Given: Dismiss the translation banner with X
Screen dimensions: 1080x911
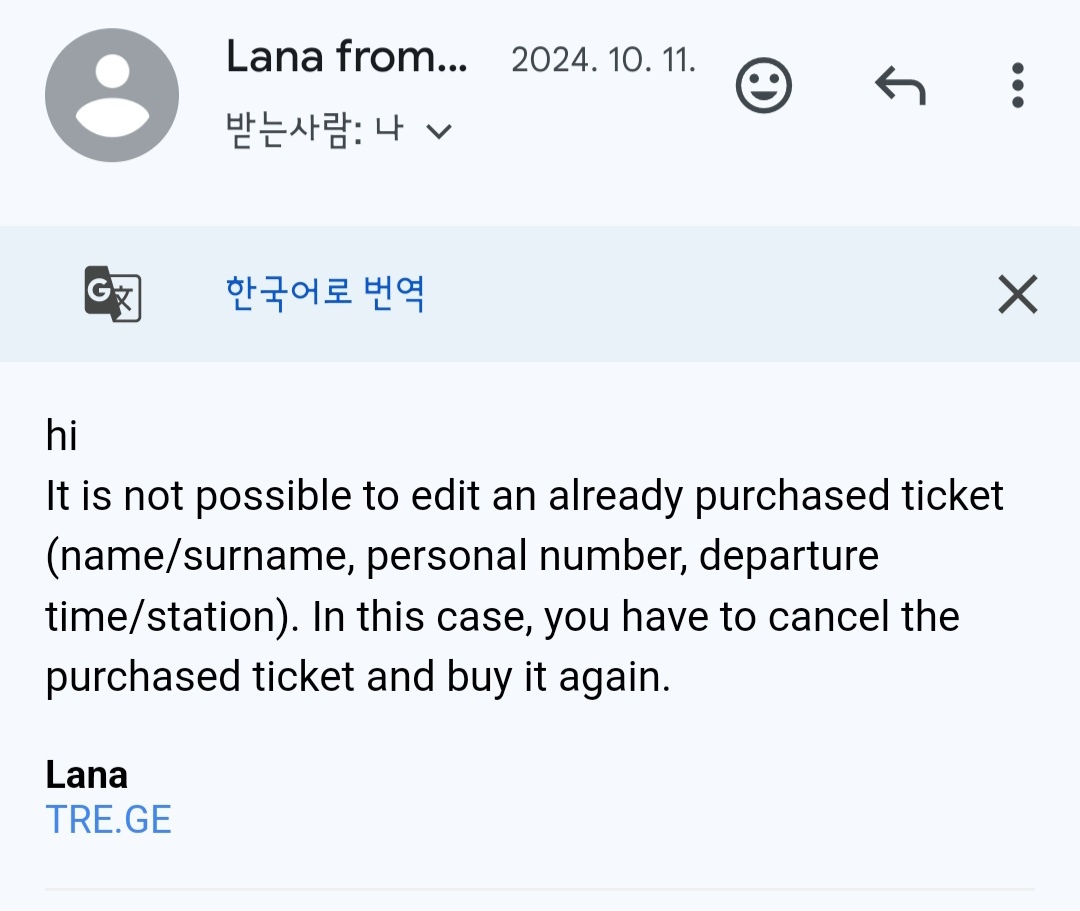Looking at the screenshot, I should [x=1017, y=293].
